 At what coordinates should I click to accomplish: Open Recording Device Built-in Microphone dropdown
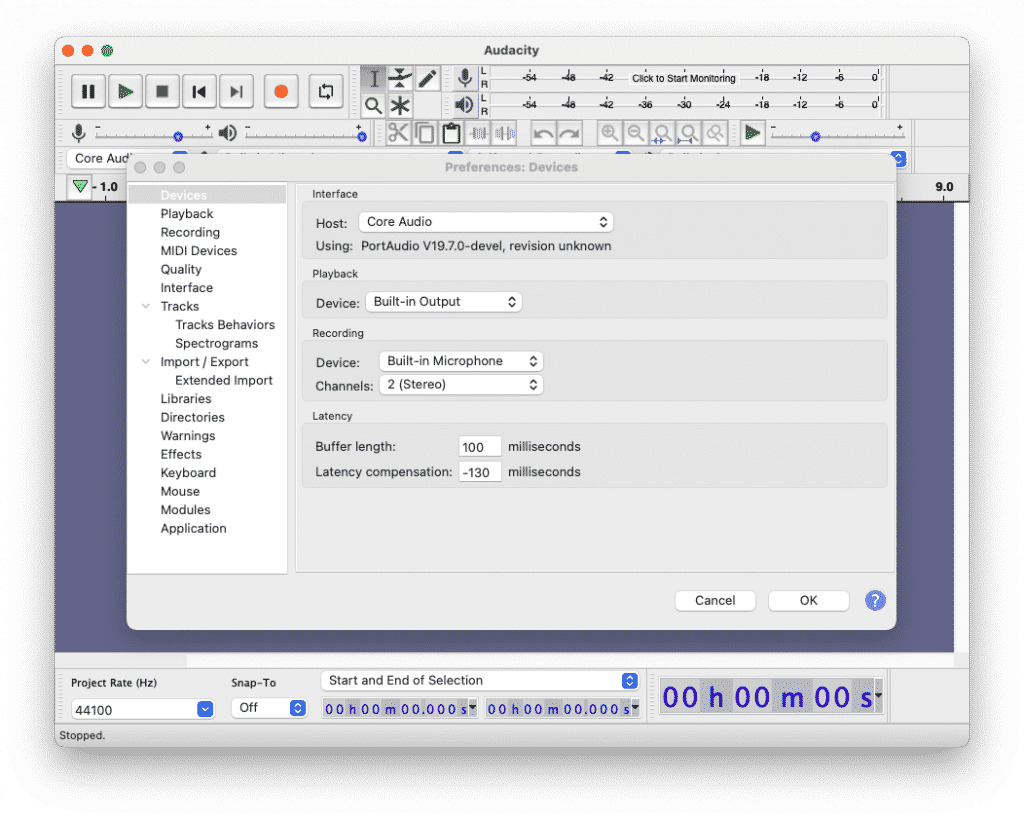(x=461, y=361)
